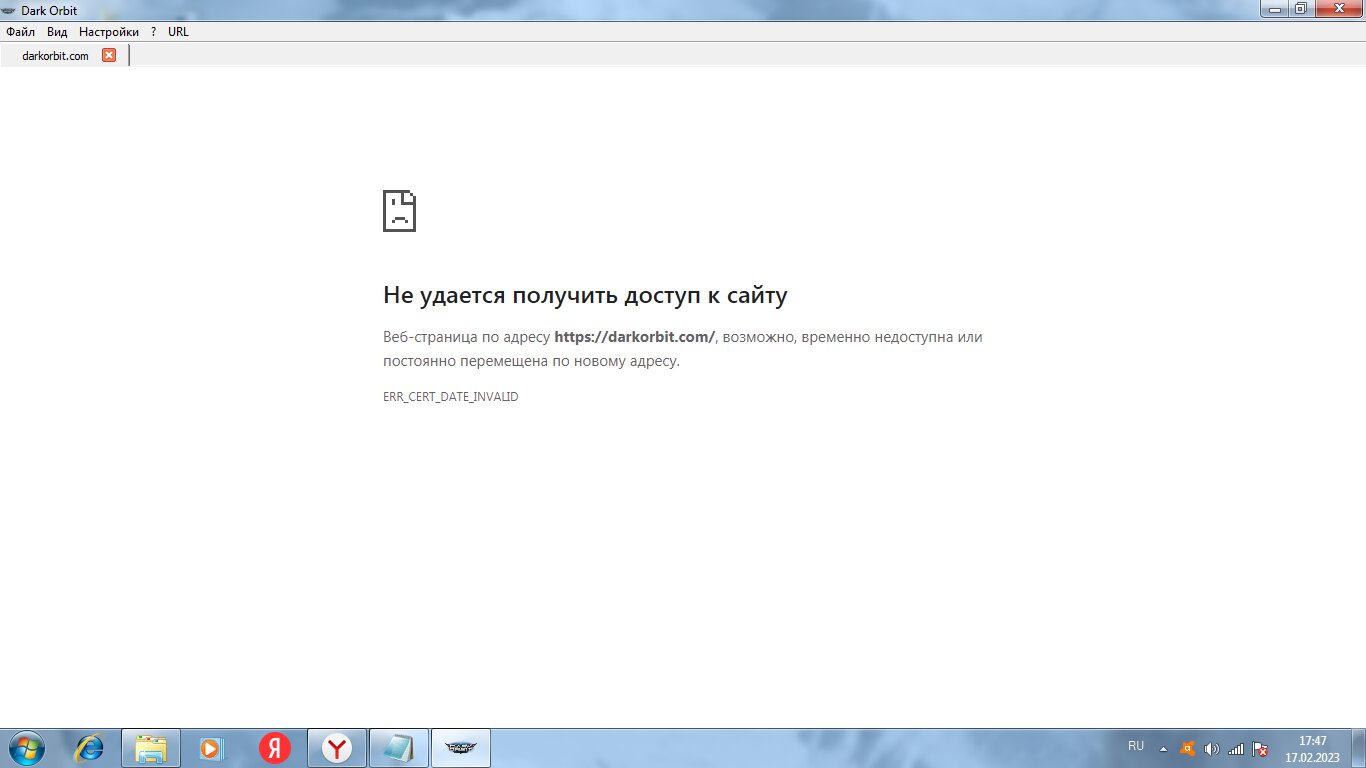Open the Avast antivirus tray icon
The width and height of the screenshot is (1366, 768).
click(1187, 748)
